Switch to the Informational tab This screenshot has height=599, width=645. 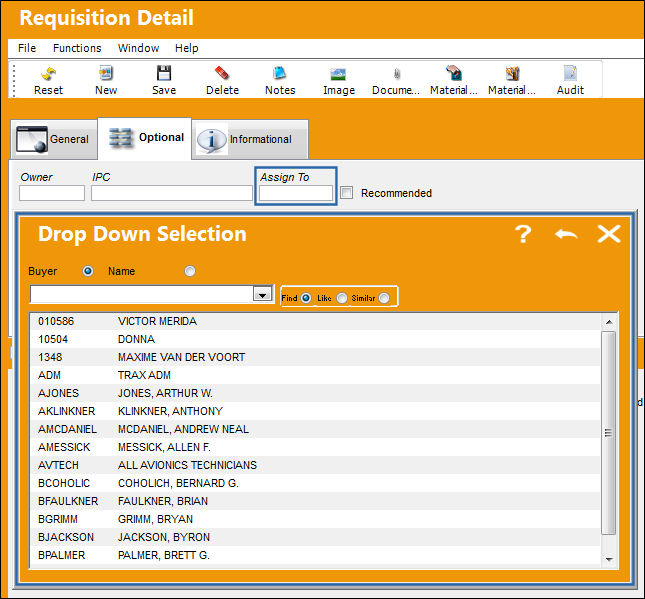tap(250, 139)
